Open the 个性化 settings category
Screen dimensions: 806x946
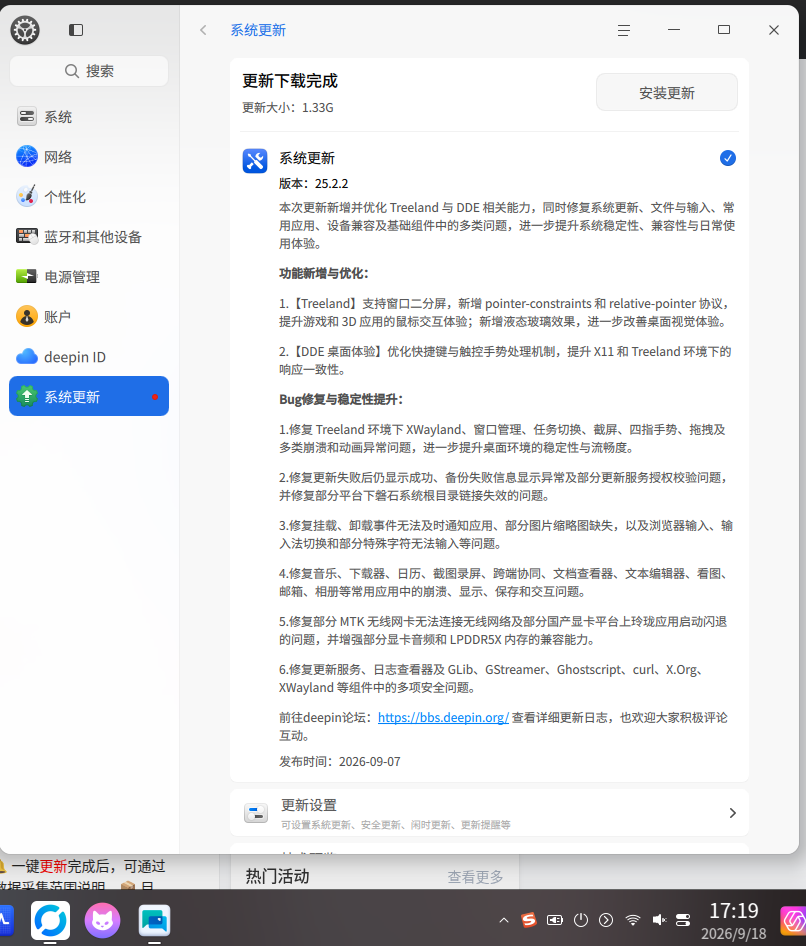coord(89,197)
